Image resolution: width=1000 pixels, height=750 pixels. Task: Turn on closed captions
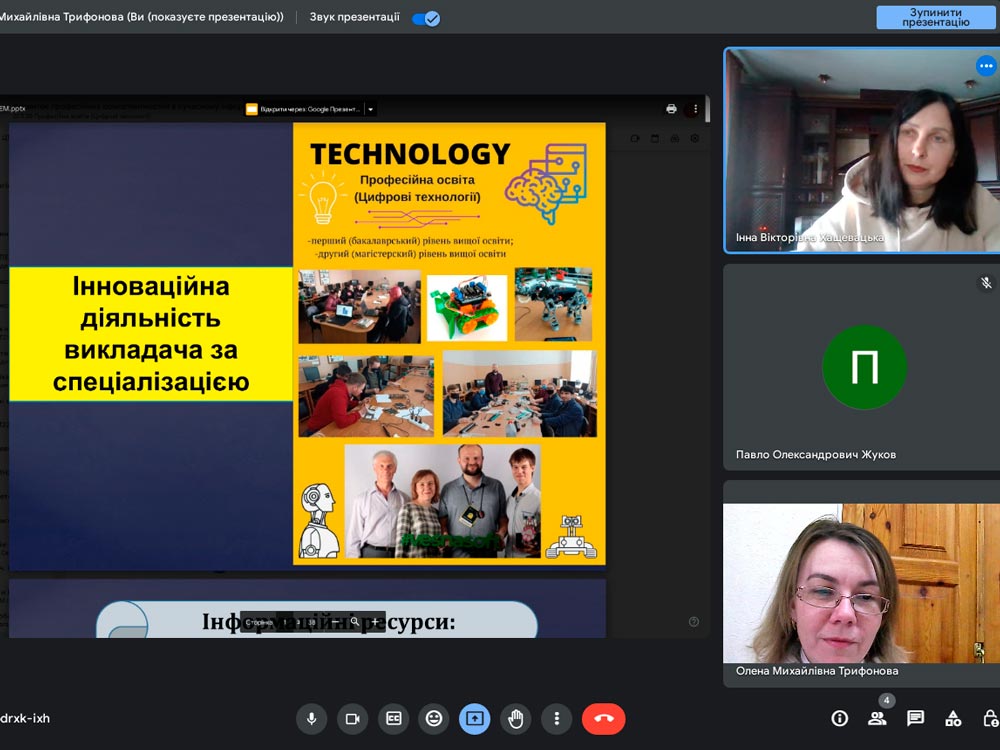pyautogui.click(x=393, y=718)
